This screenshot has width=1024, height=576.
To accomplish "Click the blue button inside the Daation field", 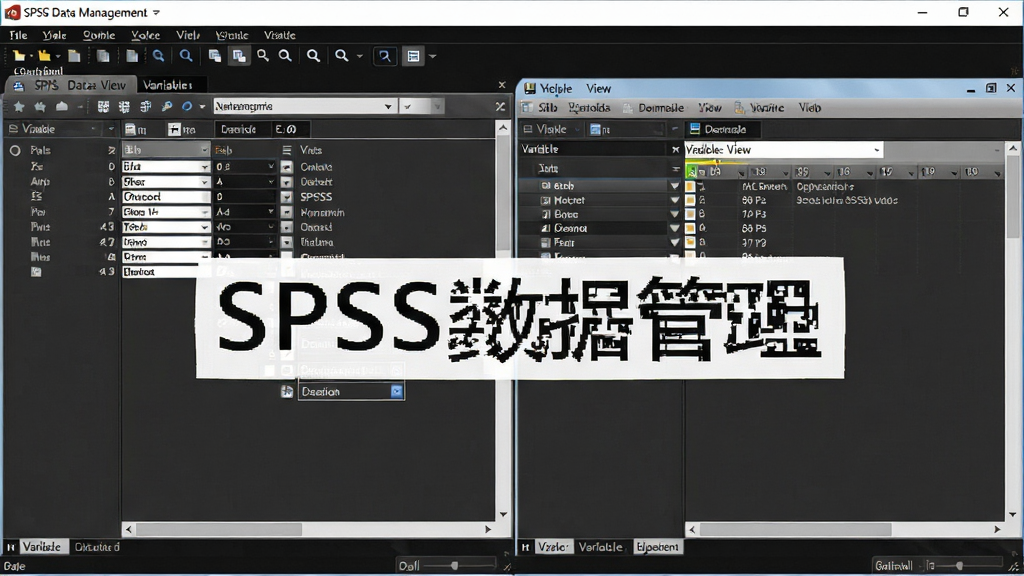I will click(396, 391).
